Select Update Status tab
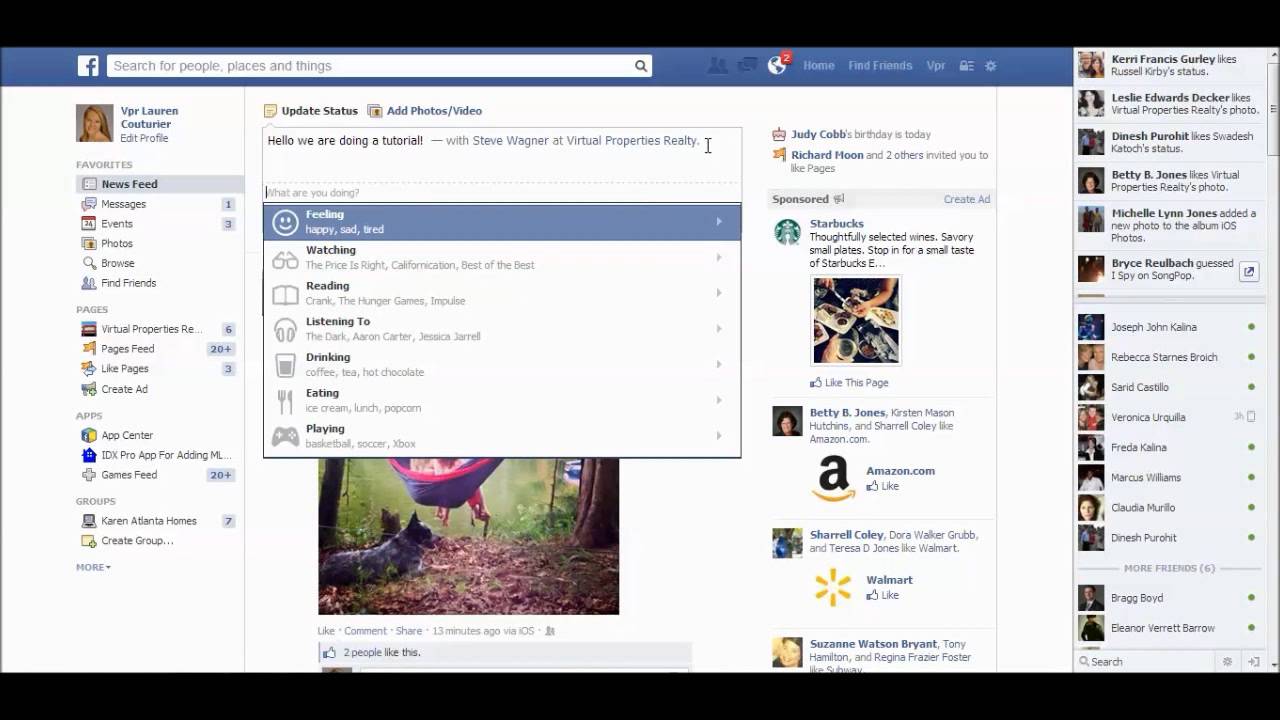 (311, 111)
